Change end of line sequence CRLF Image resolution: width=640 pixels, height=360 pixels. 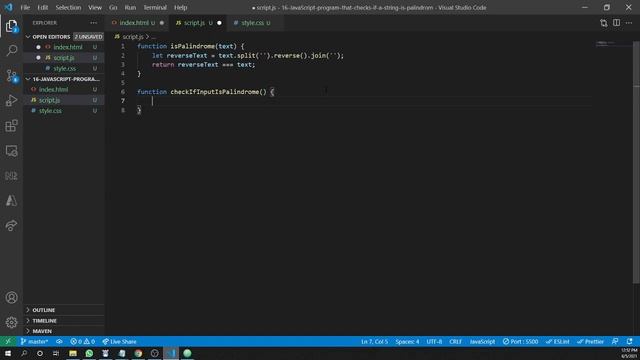455,342
